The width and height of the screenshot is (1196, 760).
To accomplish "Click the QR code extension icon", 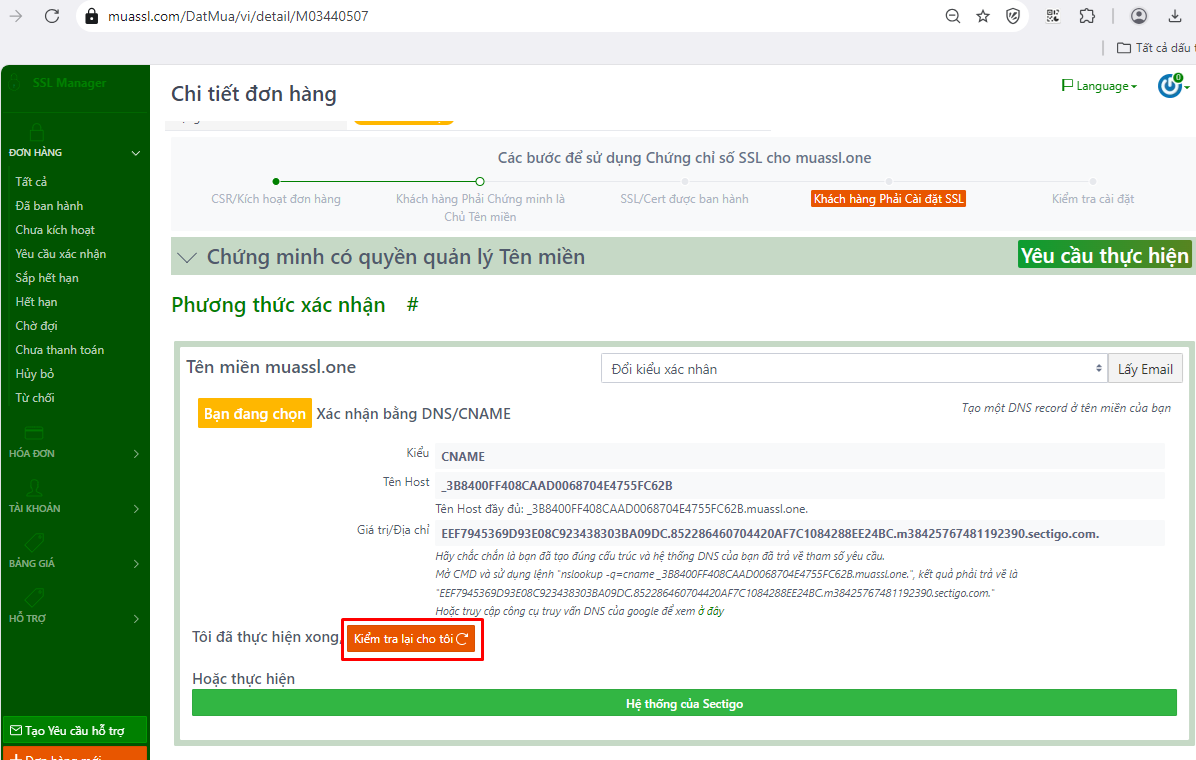I will (1053, 16).
